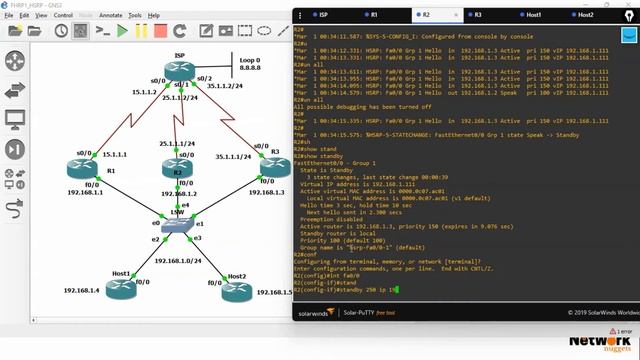The height and width of the screenshot is (360, 640).
Task: Select Host2 device on the topology
Action: pyautogui.click(x=237, y=292)
